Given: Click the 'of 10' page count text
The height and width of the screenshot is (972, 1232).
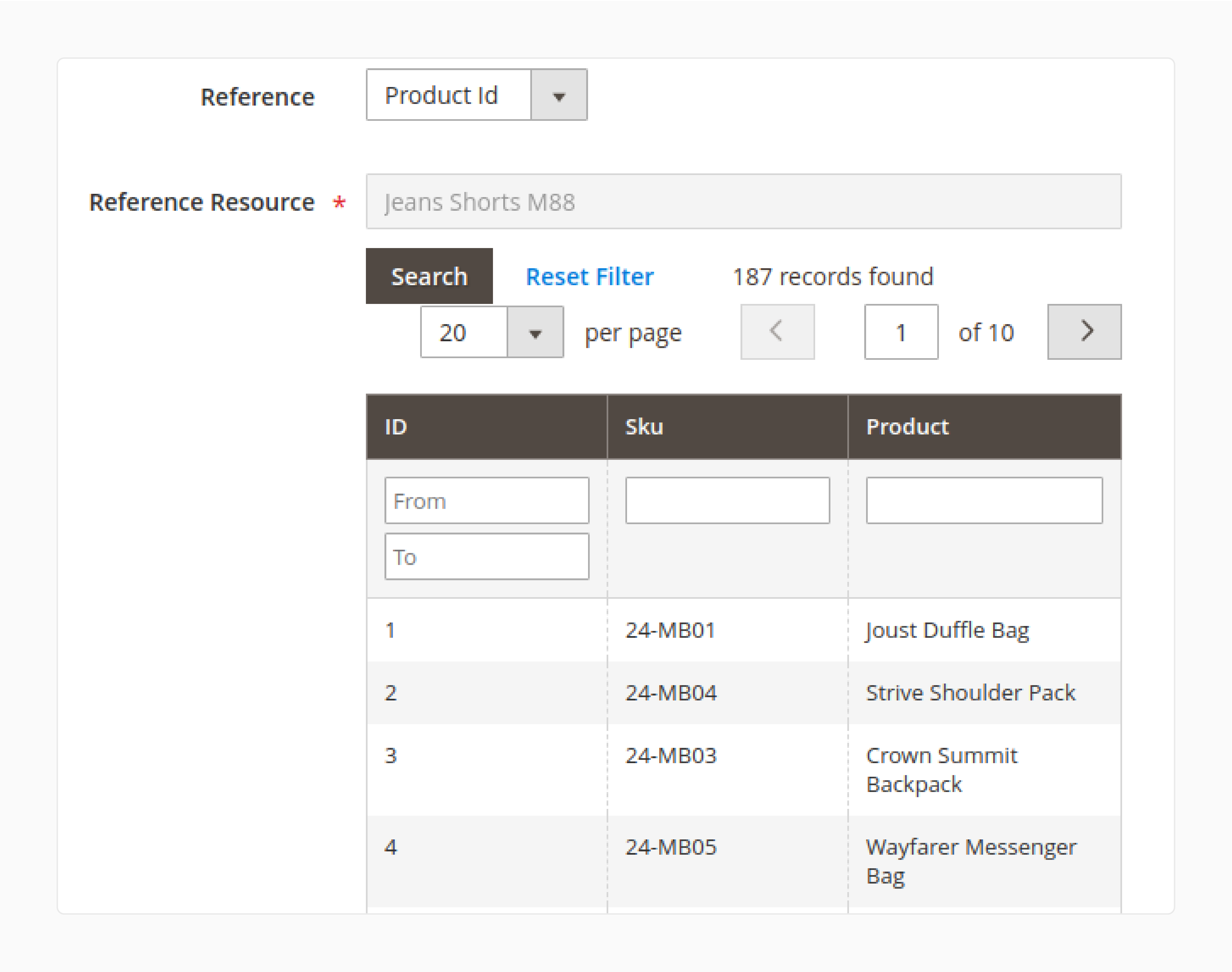Looking at the screenshot, I should click(x=986, y=332).
